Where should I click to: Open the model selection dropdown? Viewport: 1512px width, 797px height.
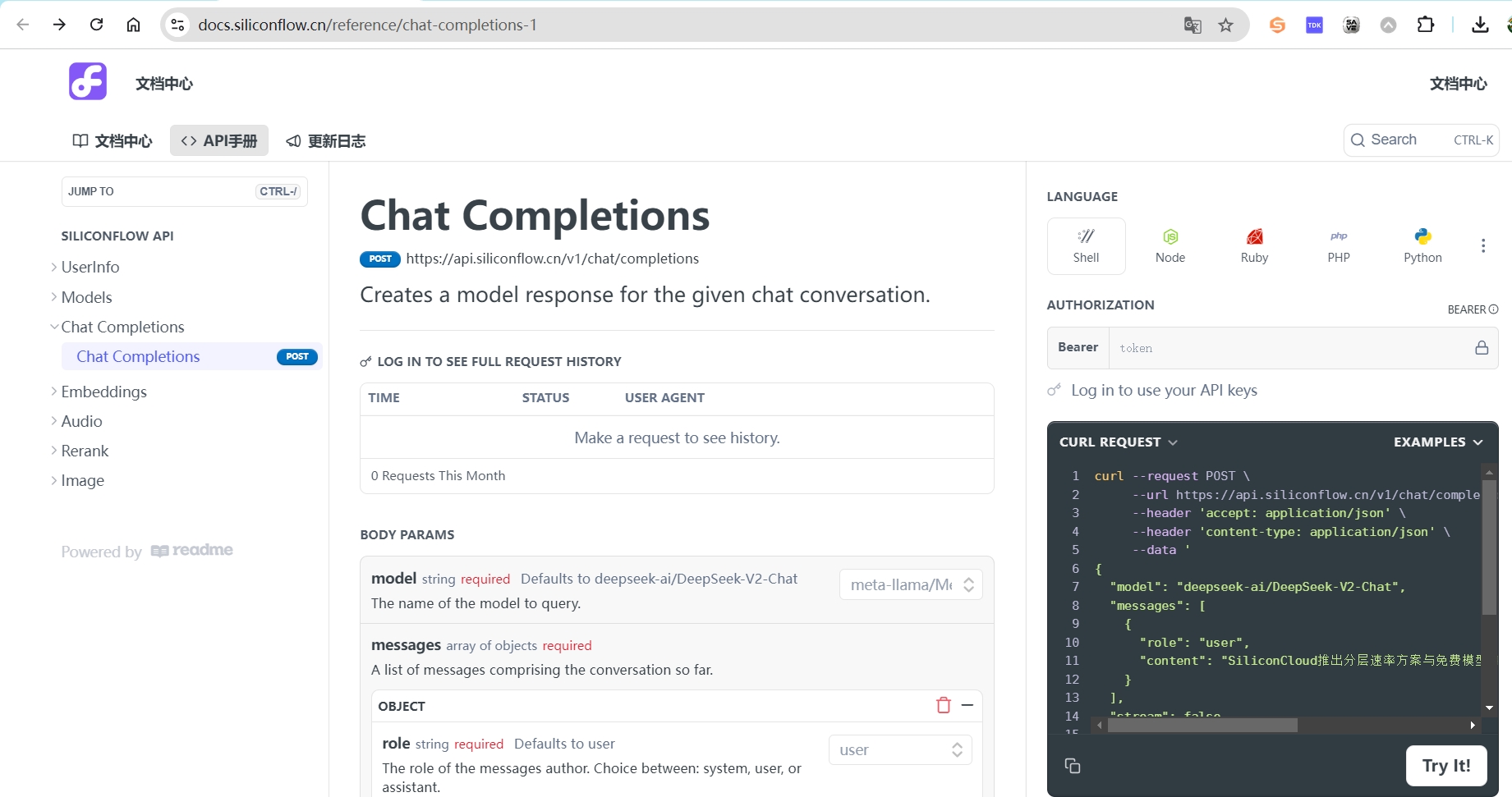coord(911,584)
